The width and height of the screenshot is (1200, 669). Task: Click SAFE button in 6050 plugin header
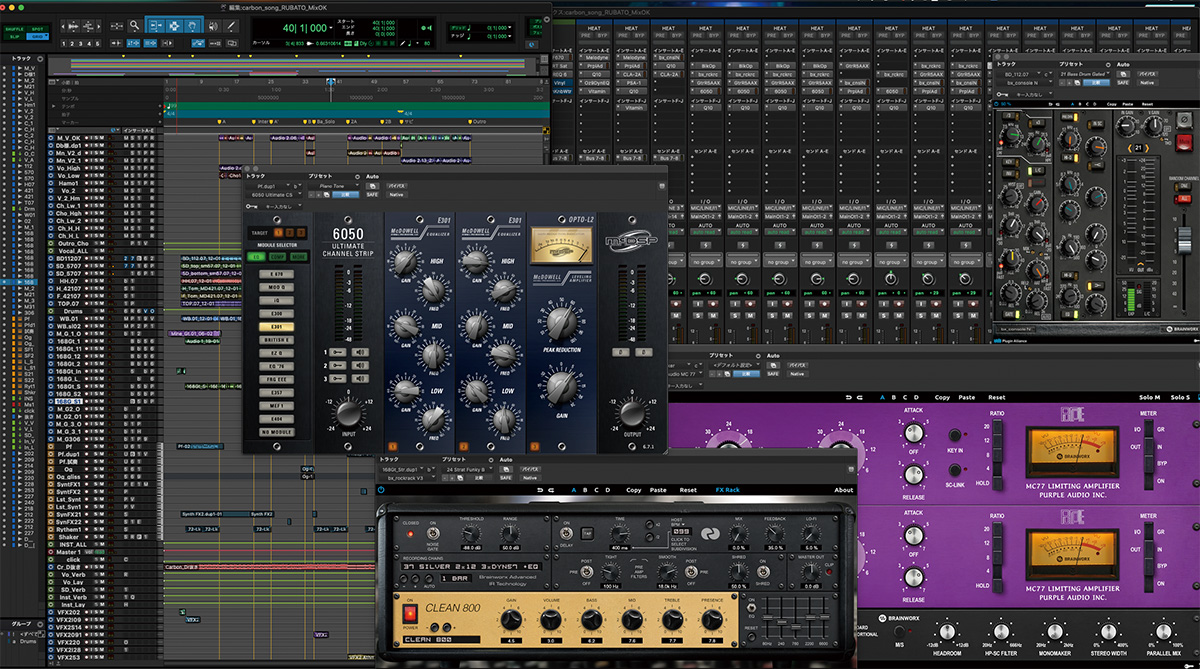372,194
